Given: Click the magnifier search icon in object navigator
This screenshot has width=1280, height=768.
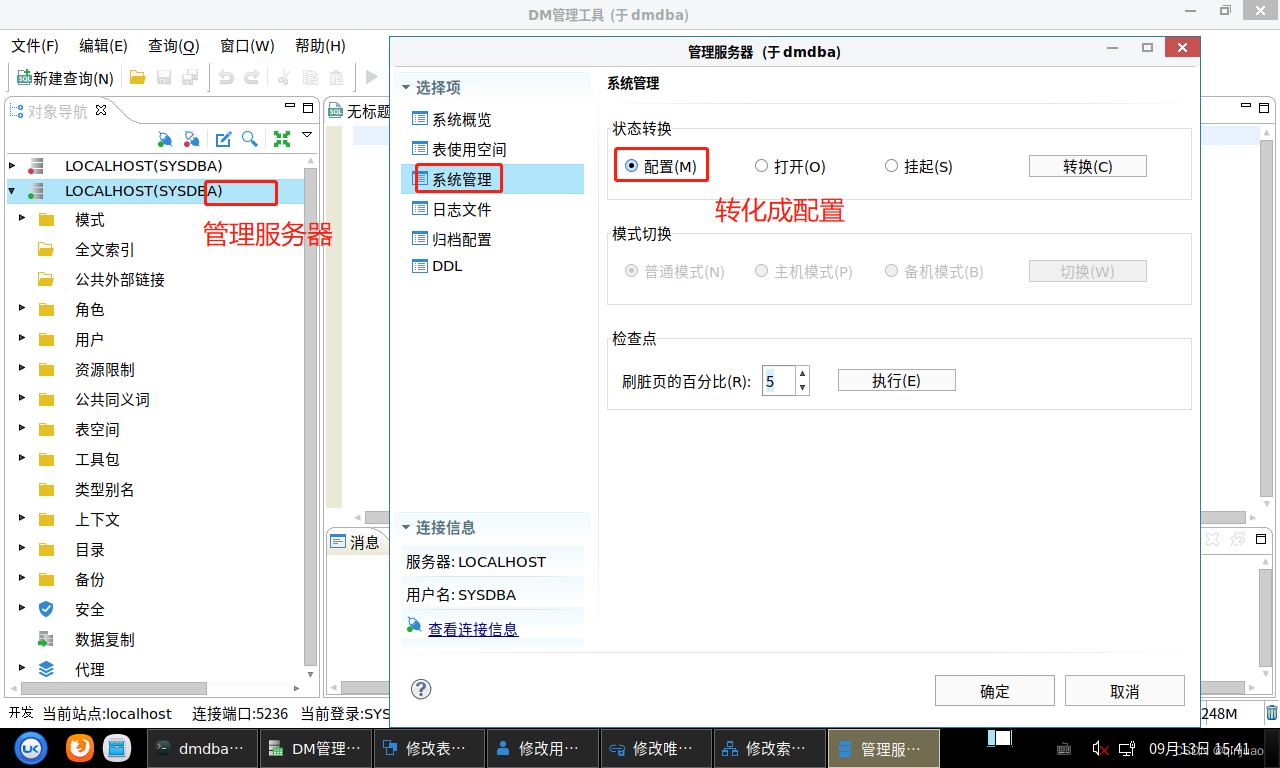Looking at the screenshot, I should coord(250,139).
